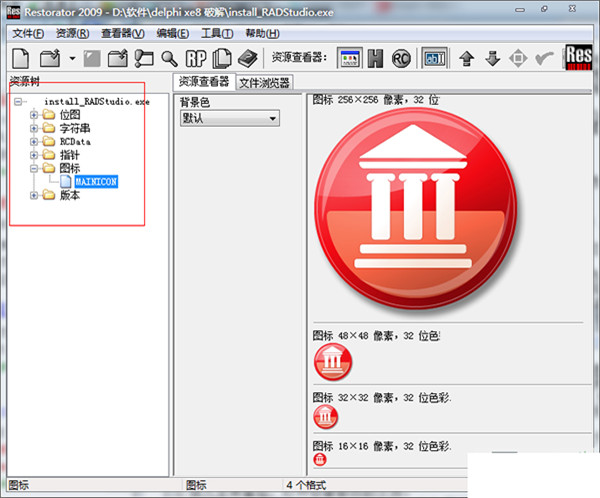Image resolution: width=600 pixels, height=498 pixels.
Task: Click the move up arrow icon
Action: (466, 58)
